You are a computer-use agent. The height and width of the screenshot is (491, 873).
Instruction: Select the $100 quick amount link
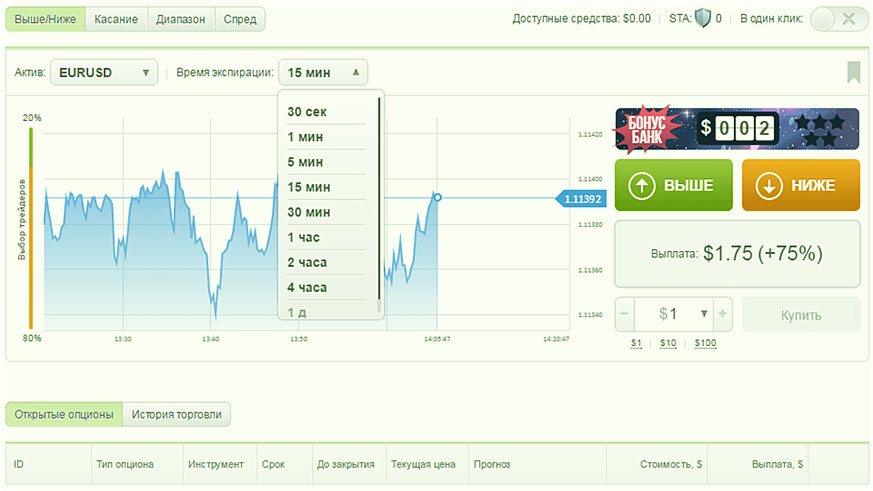click(x=704, y=344)
